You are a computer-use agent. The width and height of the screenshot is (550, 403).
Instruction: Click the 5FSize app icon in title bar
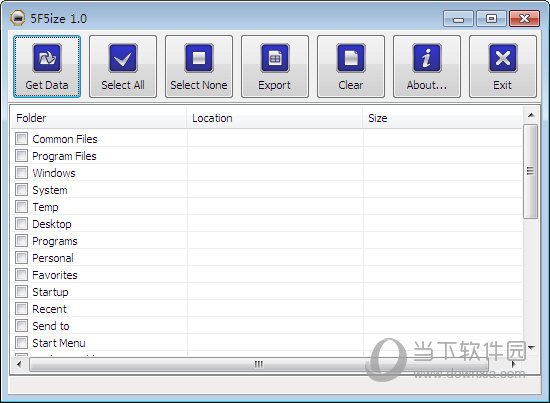point(18,18)
